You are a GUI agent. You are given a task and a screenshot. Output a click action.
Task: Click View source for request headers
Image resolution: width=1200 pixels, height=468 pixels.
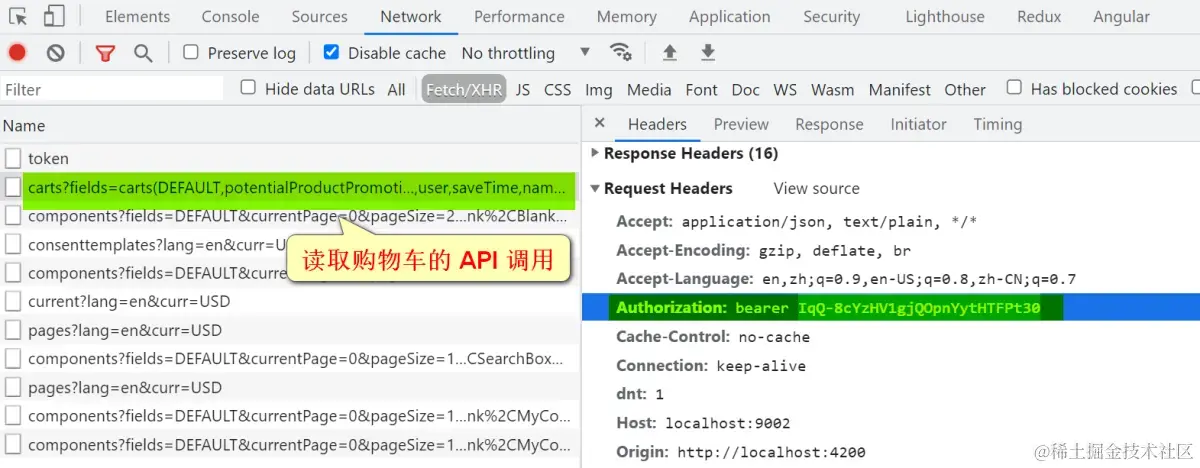(816, 188)
